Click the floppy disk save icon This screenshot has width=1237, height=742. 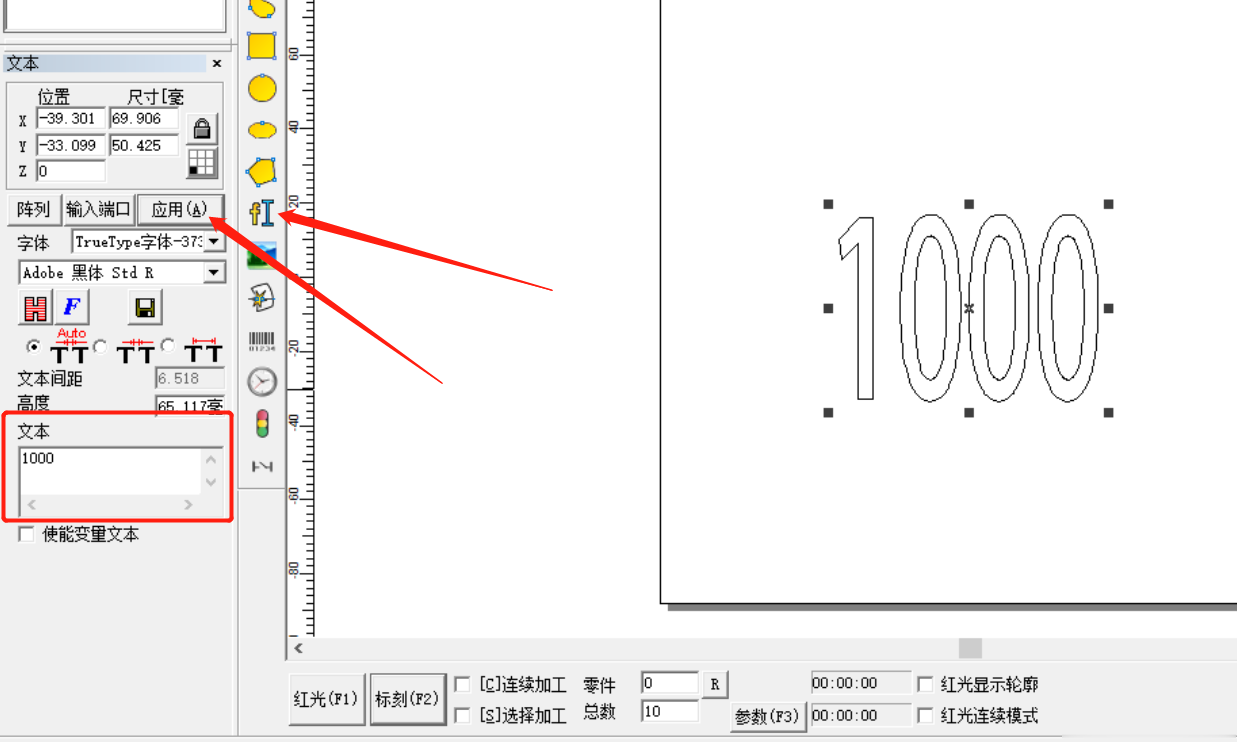[x=145, y=308]
